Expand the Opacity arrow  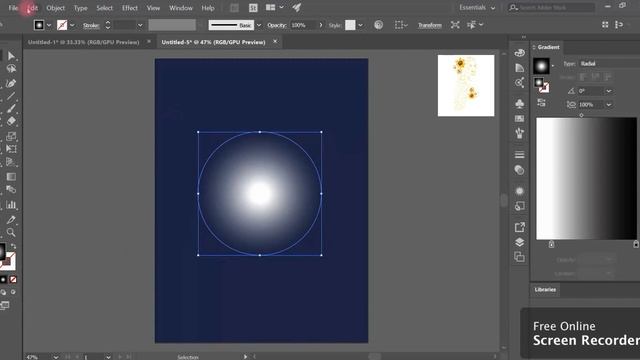pyautogui.click(x=321, y=25)
